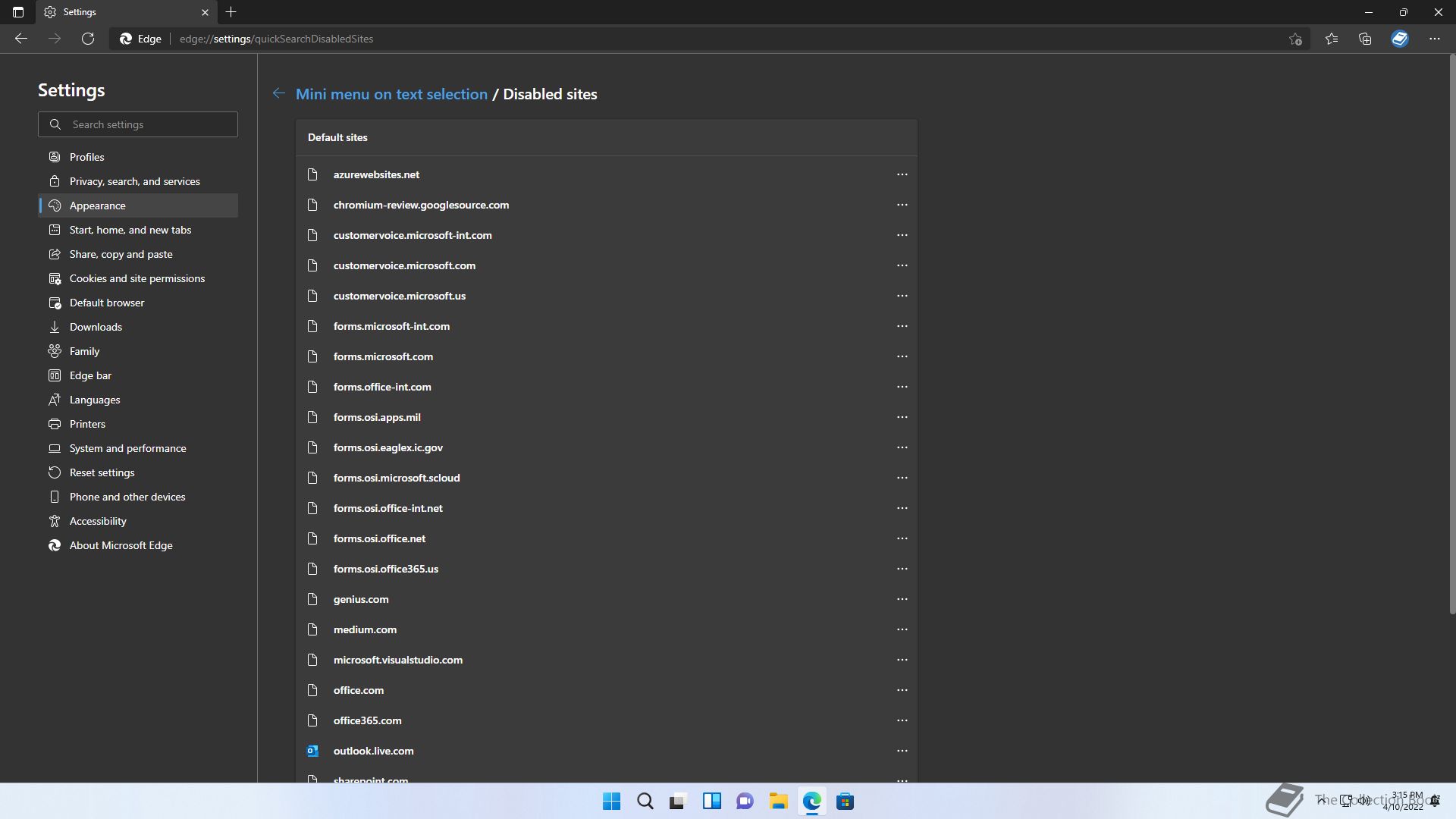
Task: Open Windows Start menu
Action: click(x=611, y=802)
